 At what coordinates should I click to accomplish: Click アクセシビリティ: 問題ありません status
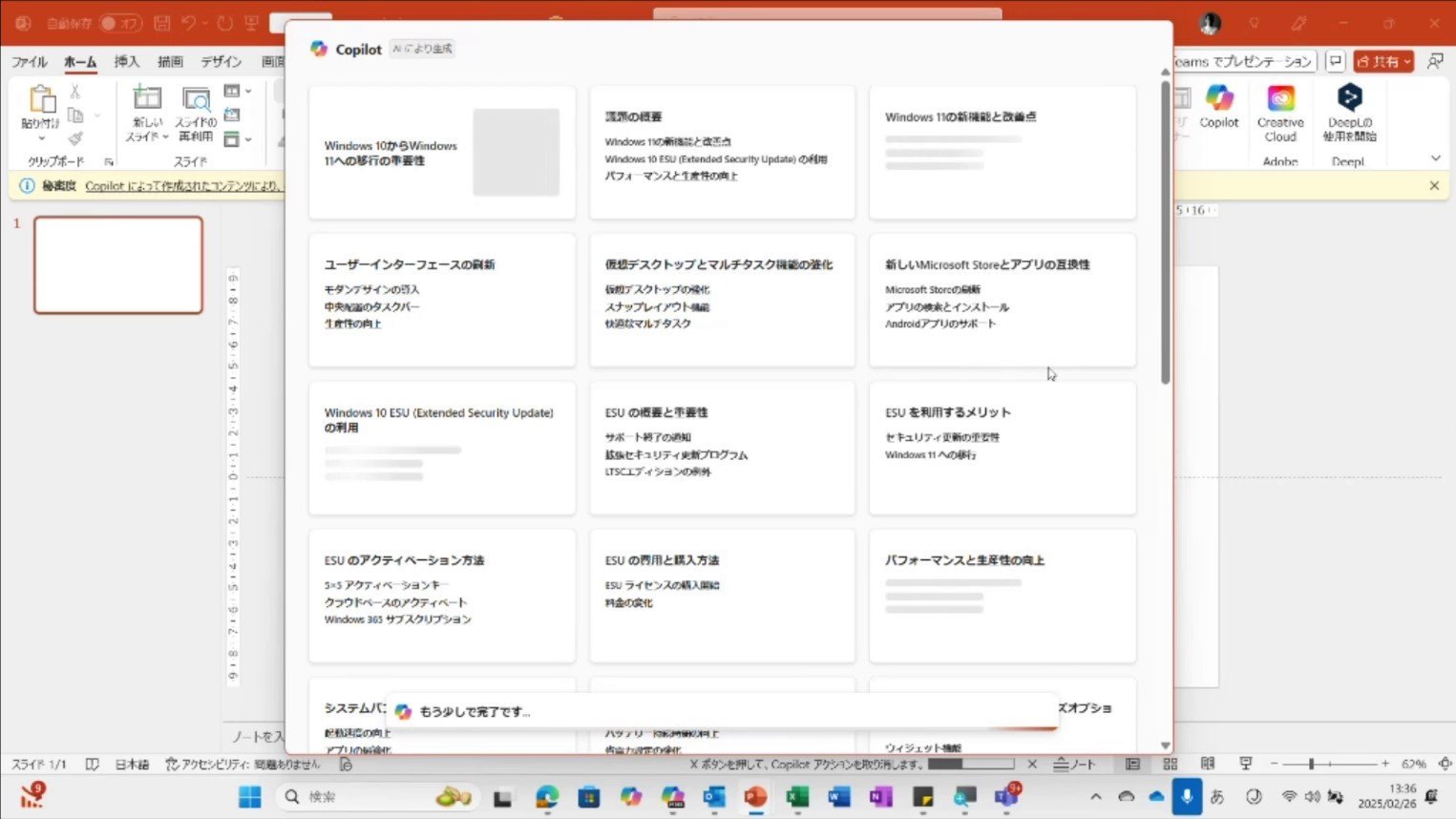243,765
